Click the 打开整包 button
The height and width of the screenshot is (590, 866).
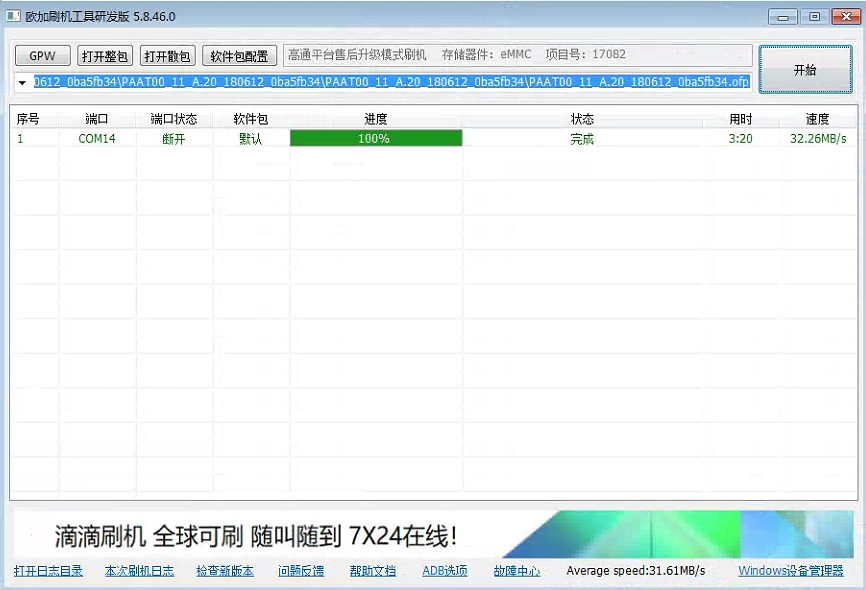click(105, 56)
